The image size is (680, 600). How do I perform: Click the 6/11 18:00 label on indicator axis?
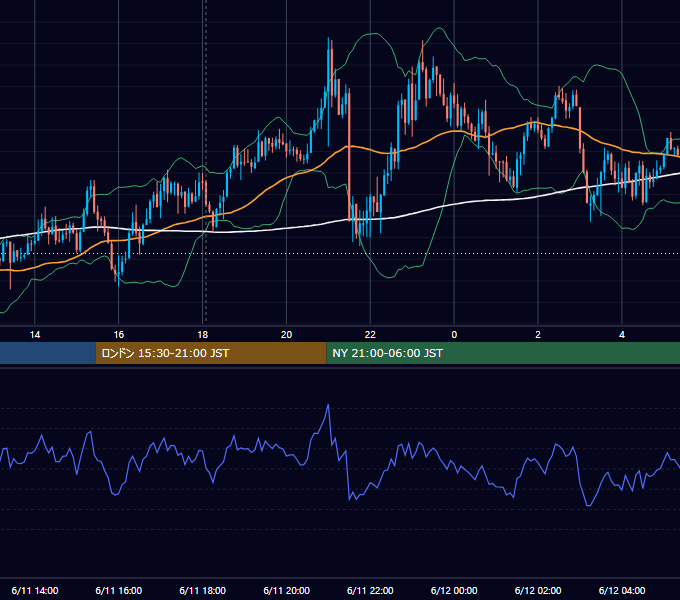(203, 590)
